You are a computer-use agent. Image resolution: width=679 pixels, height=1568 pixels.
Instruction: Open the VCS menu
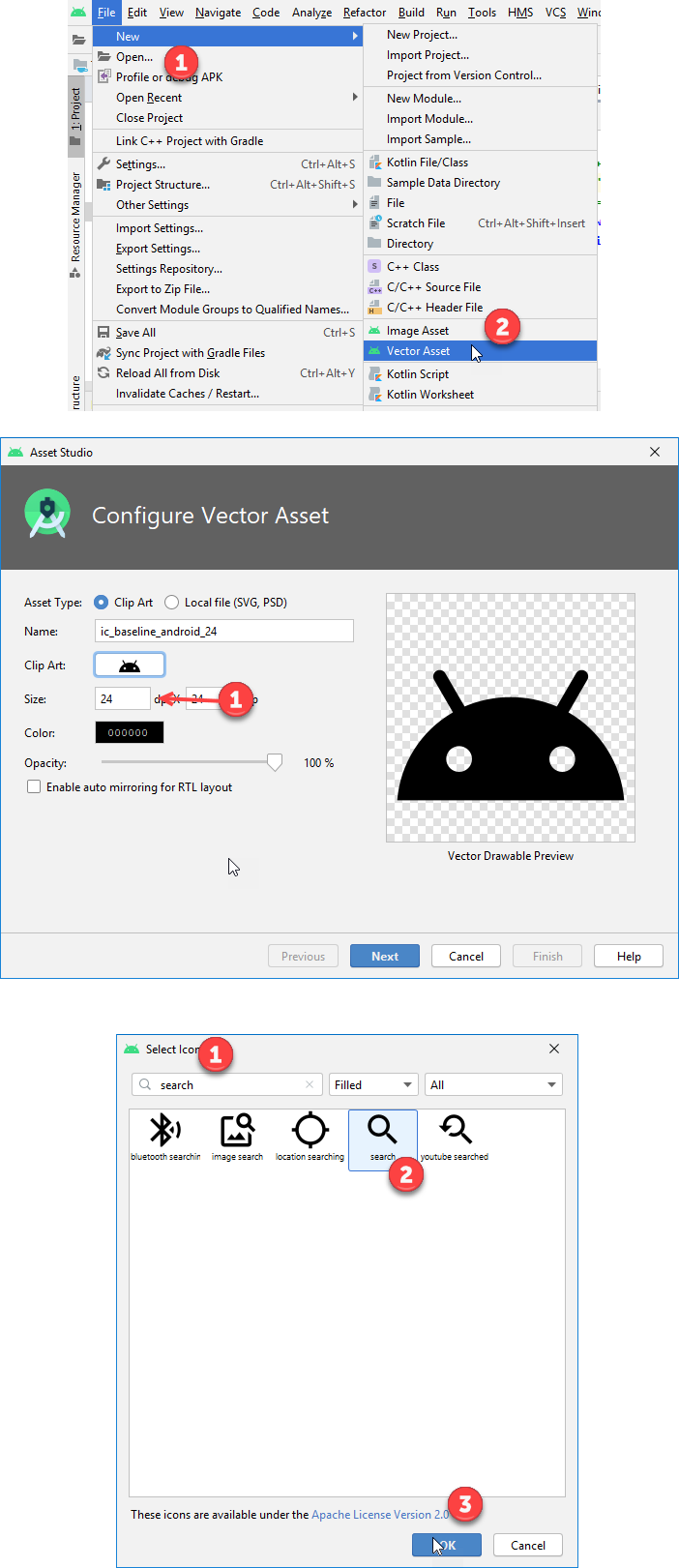tap(555, 12)
